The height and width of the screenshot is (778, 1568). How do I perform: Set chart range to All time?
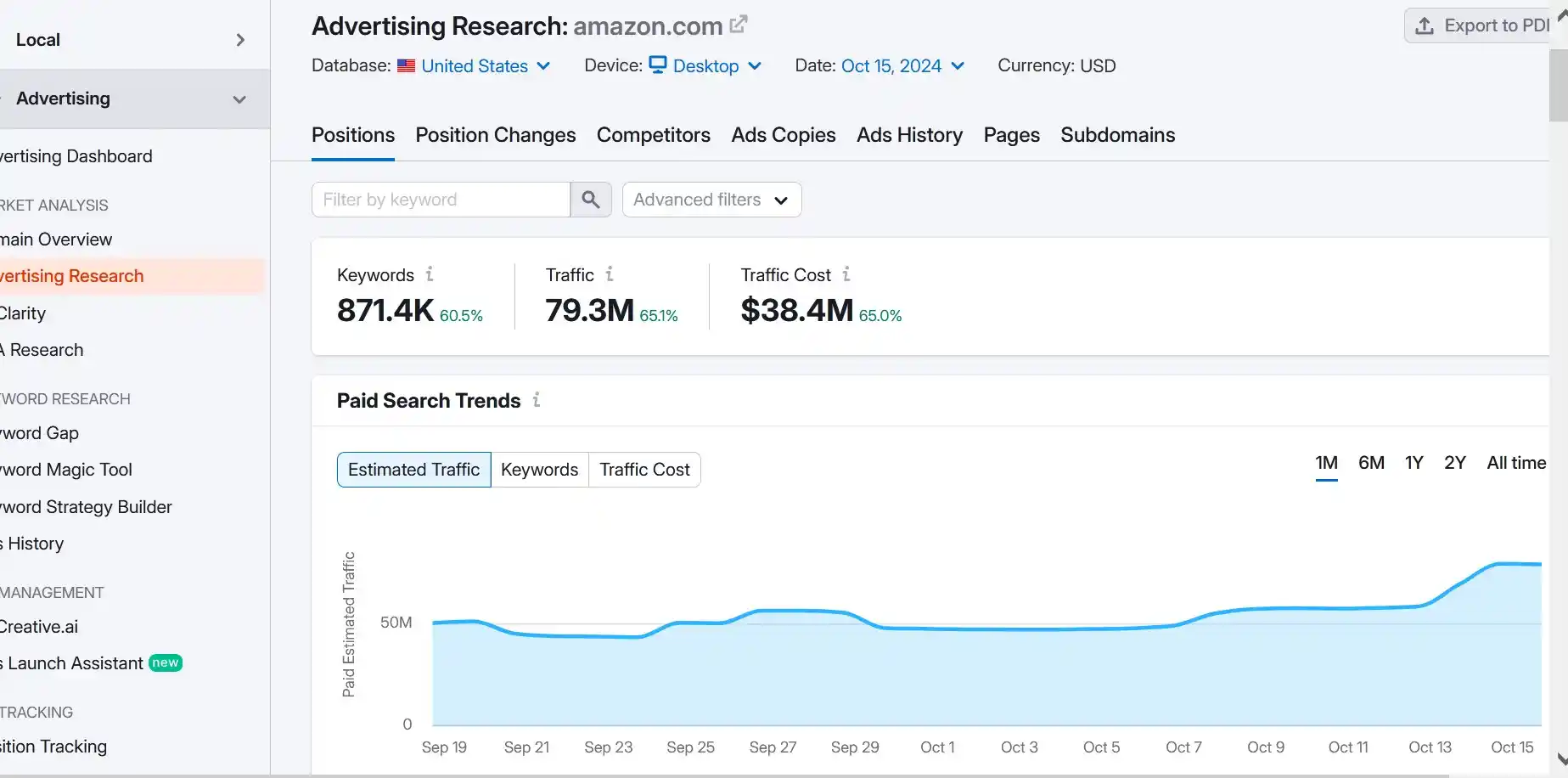coord(1516,463)
